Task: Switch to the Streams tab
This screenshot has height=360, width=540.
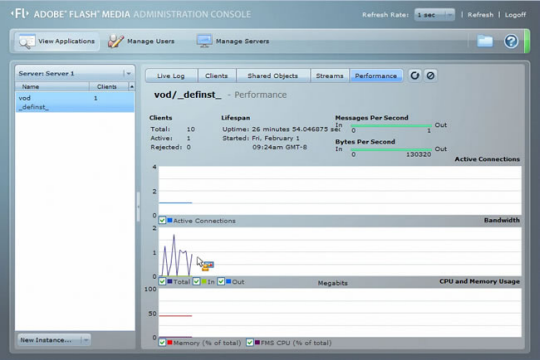Action: (330, 76)
